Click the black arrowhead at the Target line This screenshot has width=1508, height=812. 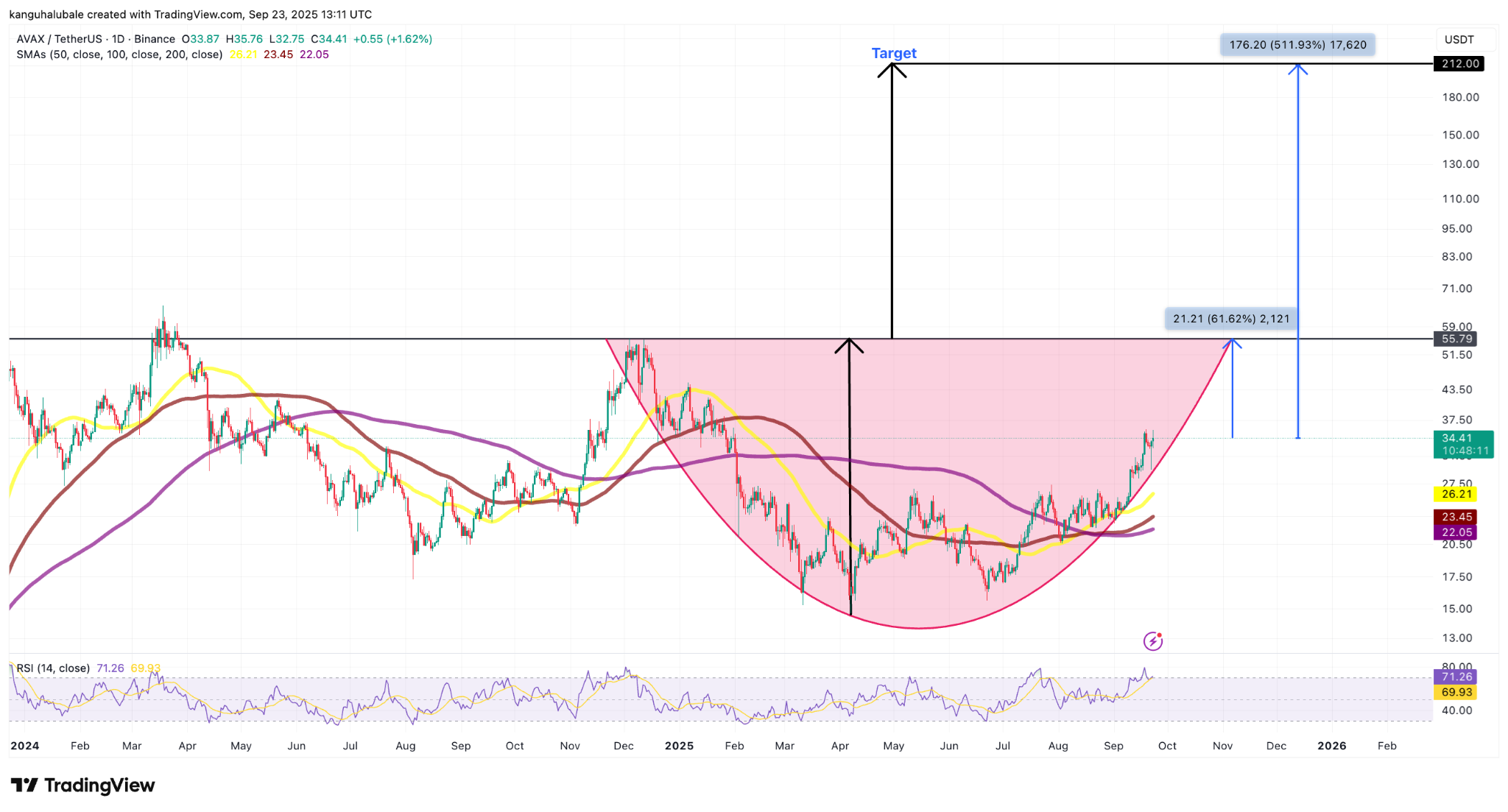click(892, 68)
